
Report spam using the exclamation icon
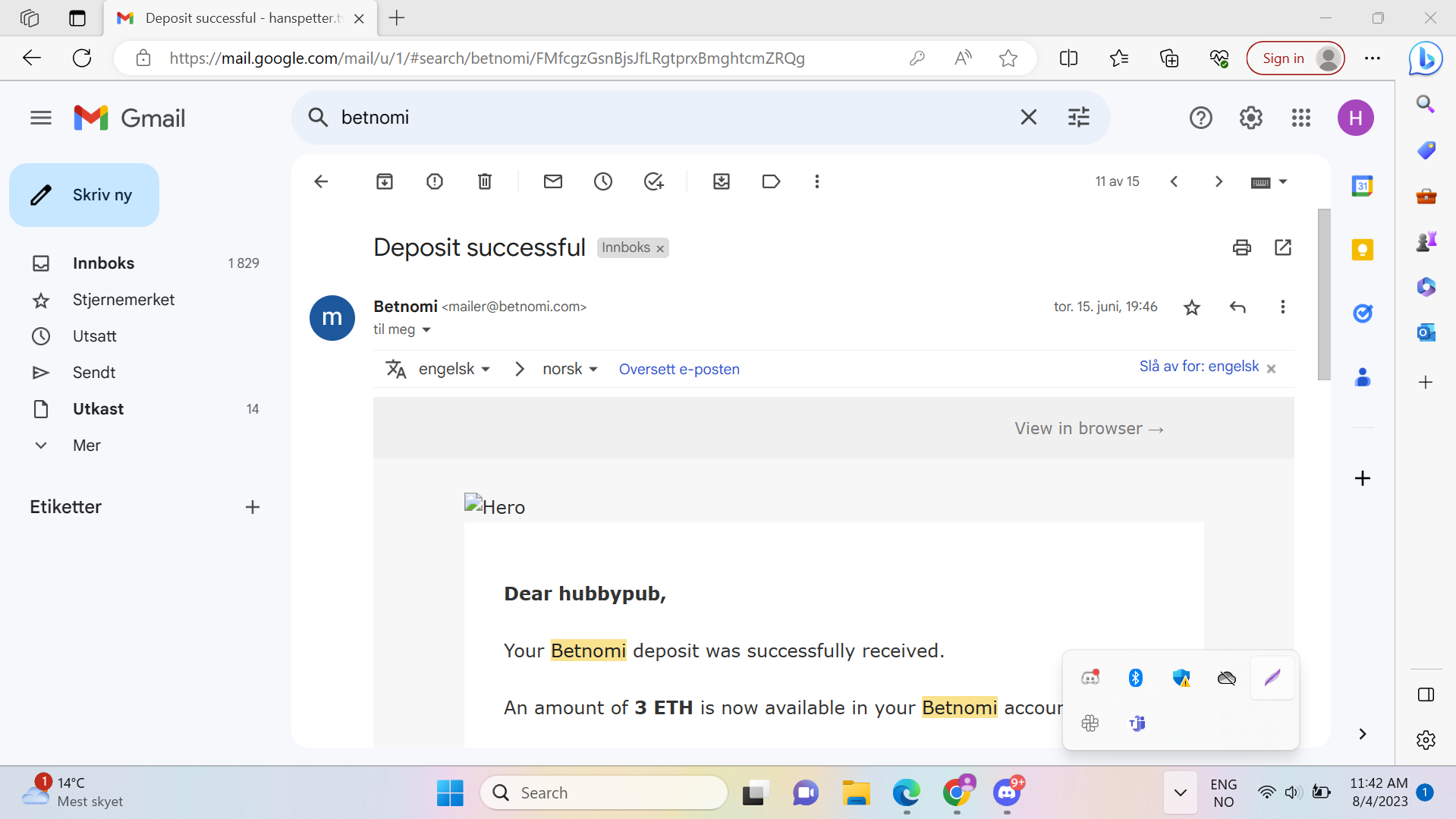coord(435,181)
